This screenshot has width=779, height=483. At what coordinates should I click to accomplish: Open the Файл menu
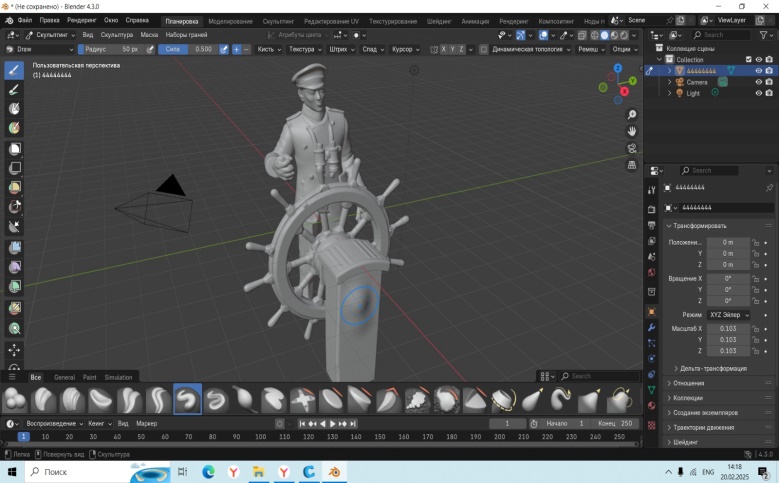pyautogui.click(x=25, y=20)
